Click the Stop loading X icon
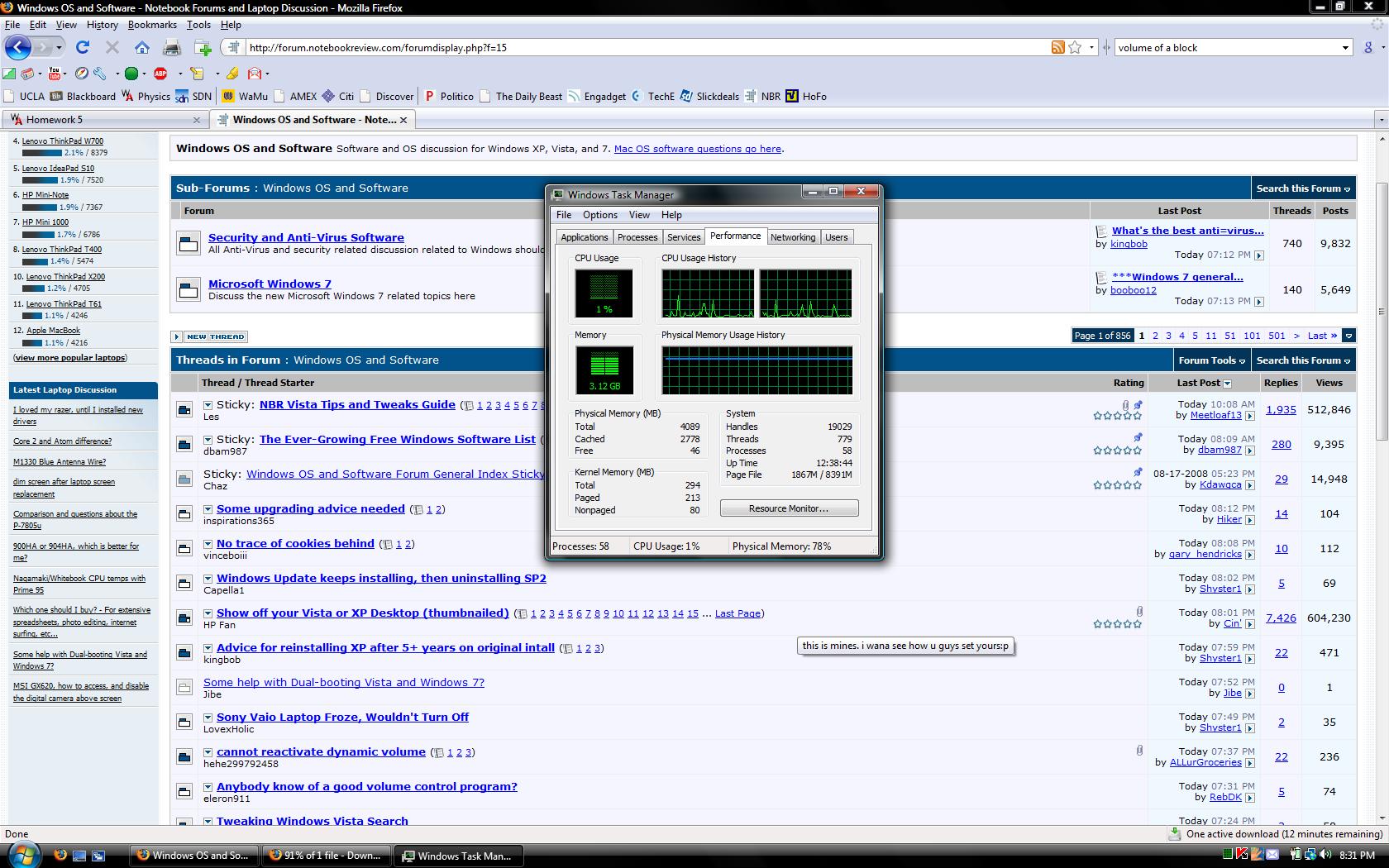 coord(112,47)
